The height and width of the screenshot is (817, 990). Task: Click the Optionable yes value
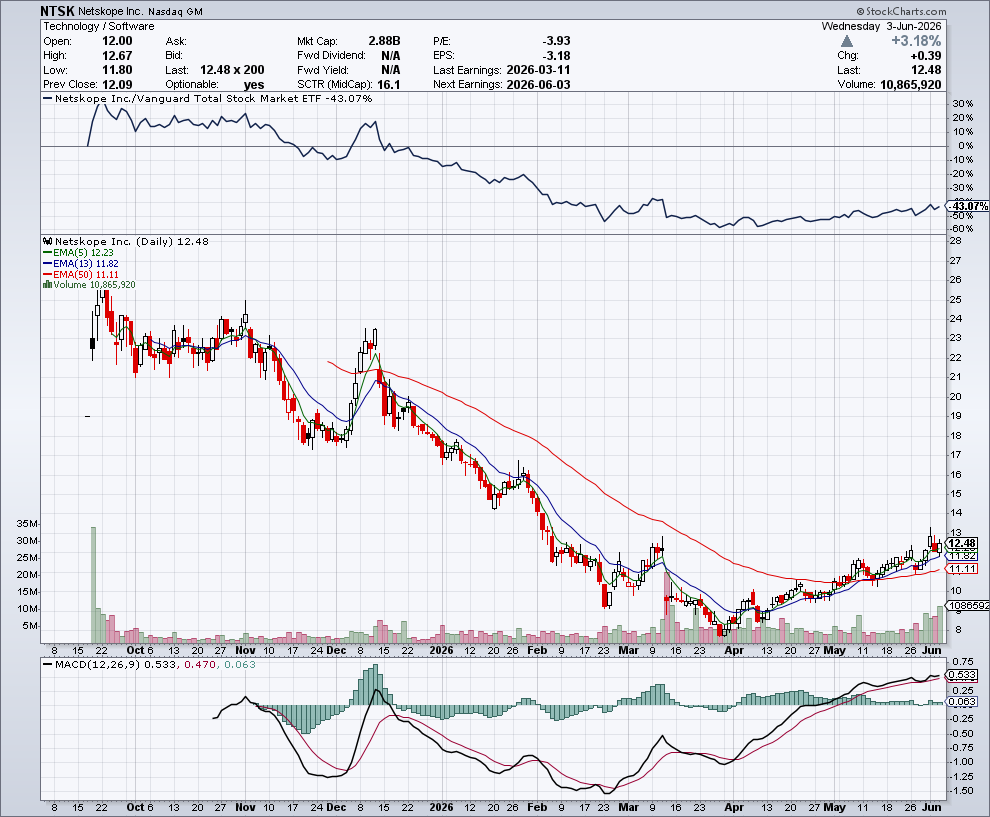click(x=254, y=85)
